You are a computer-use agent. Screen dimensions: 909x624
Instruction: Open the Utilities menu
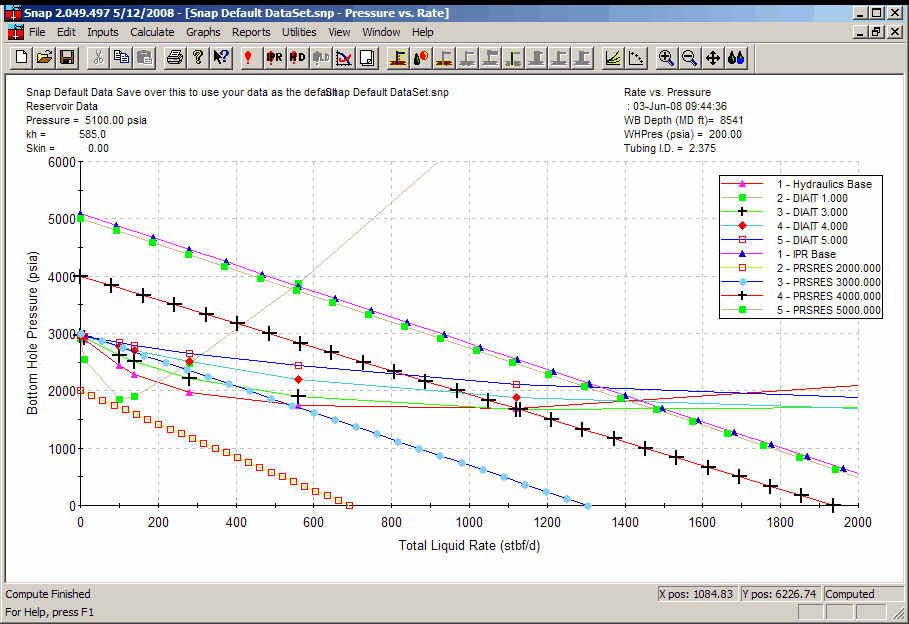click(299, 32)
